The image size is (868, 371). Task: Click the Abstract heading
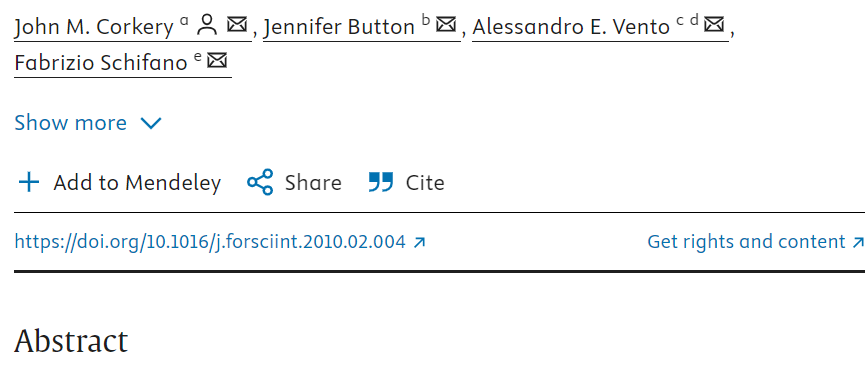pos(71,341)
